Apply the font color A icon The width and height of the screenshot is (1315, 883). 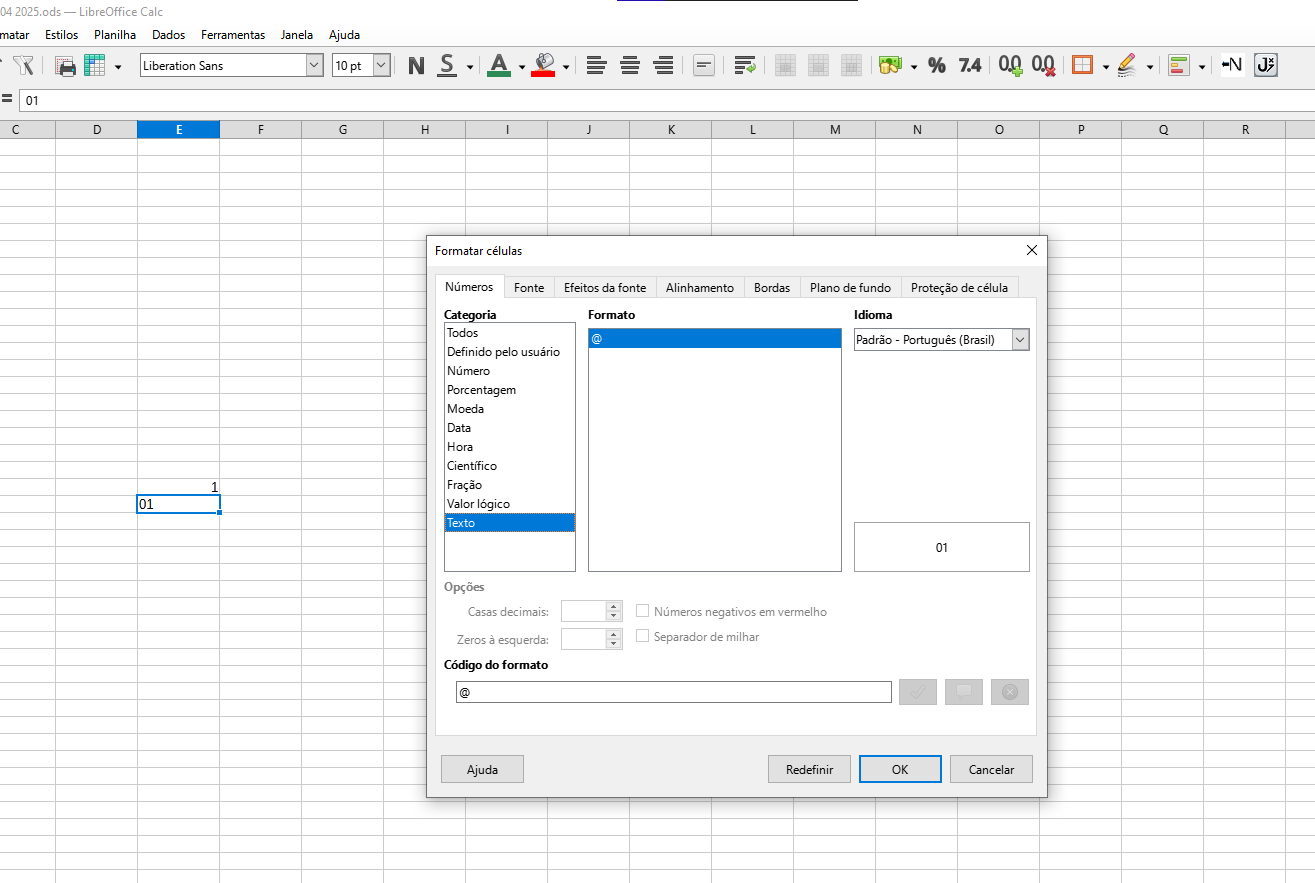(499, 66)
